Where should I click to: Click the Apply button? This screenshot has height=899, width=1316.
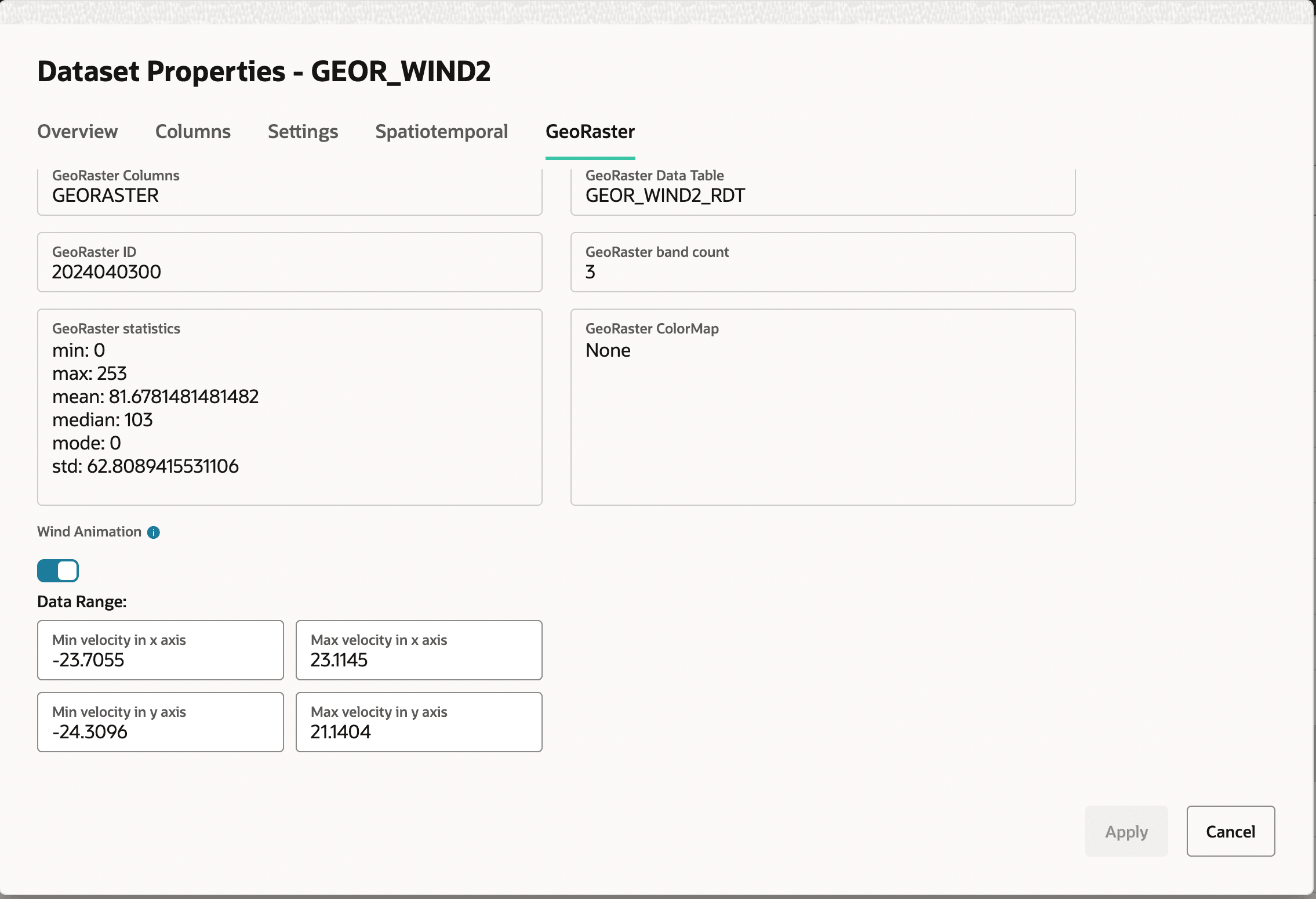click(x=1126, y=831)
